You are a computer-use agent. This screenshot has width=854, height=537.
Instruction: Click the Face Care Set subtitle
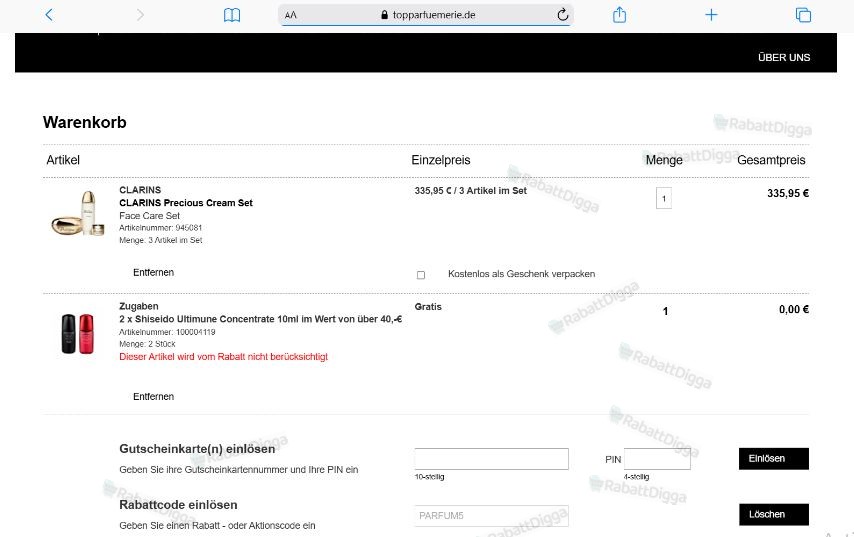149,216
